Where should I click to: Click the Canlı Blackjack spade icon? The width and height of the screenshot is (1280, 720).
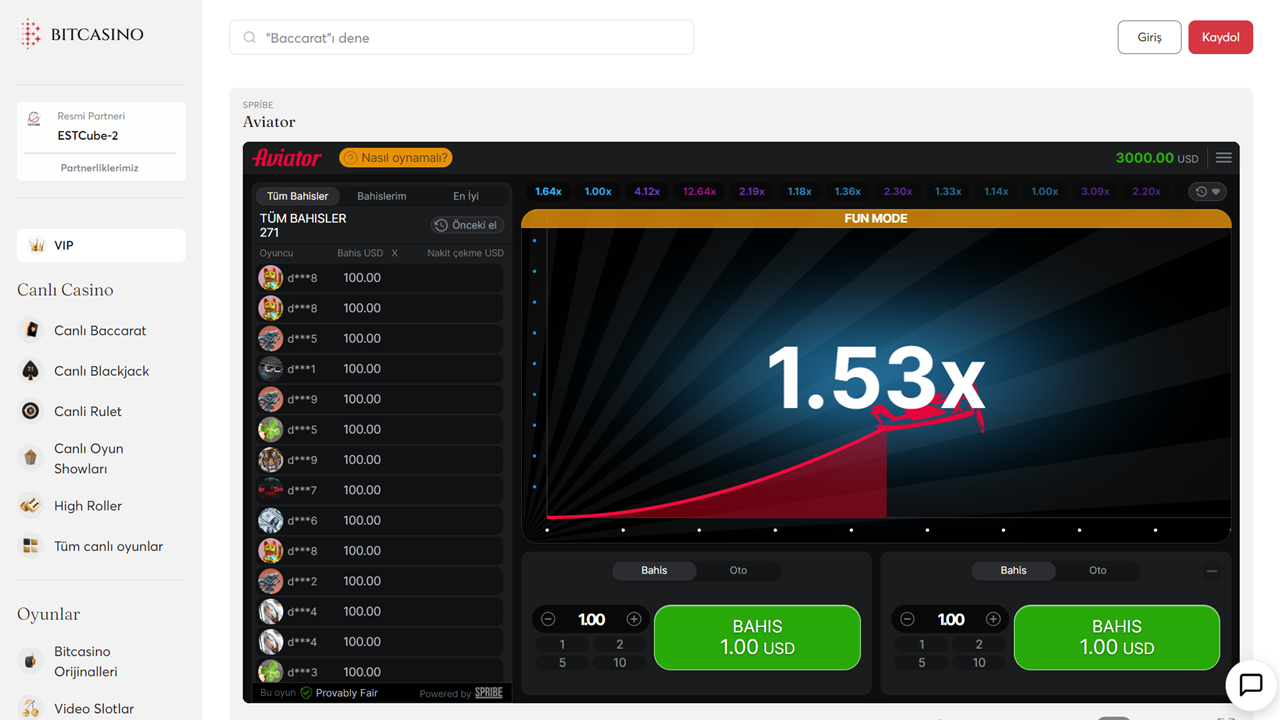pyautogui.click(x=31, y=371)
